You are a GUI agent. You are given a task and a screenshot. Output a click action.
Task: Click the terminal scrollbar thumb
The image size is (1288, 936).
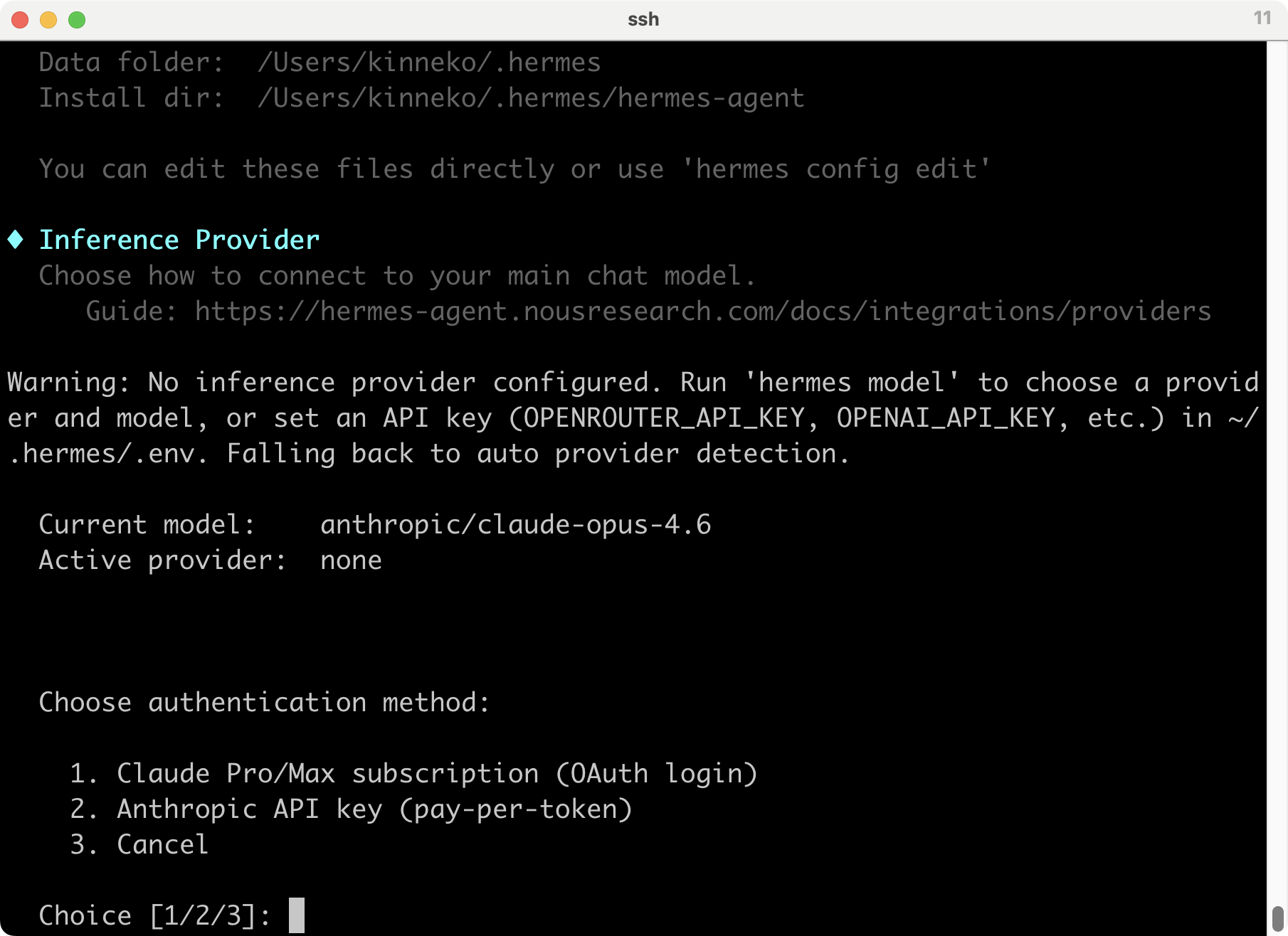click(x=1277, y=918)
